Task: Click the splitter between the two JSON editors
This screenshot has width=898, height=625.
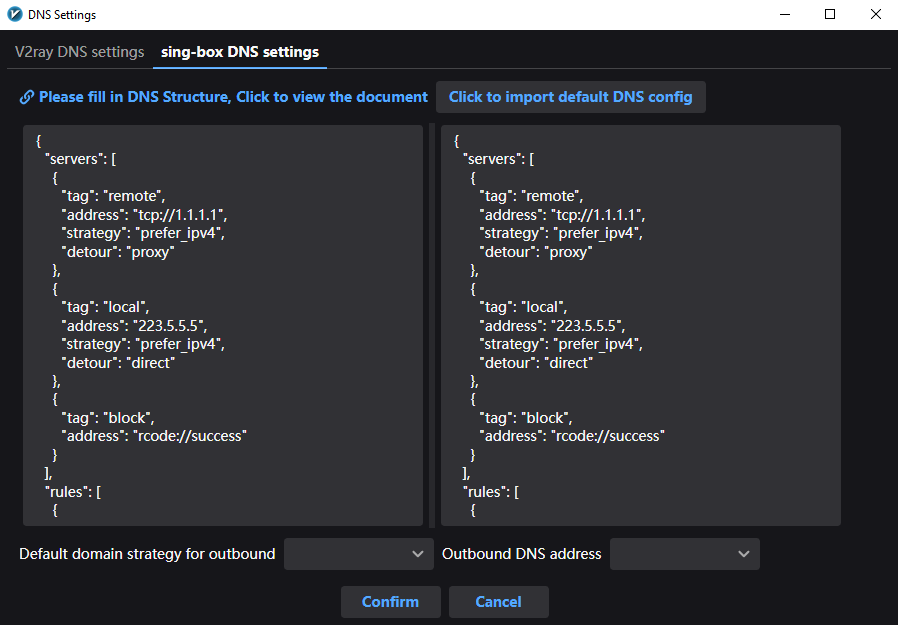Action: tap(432, 325)
